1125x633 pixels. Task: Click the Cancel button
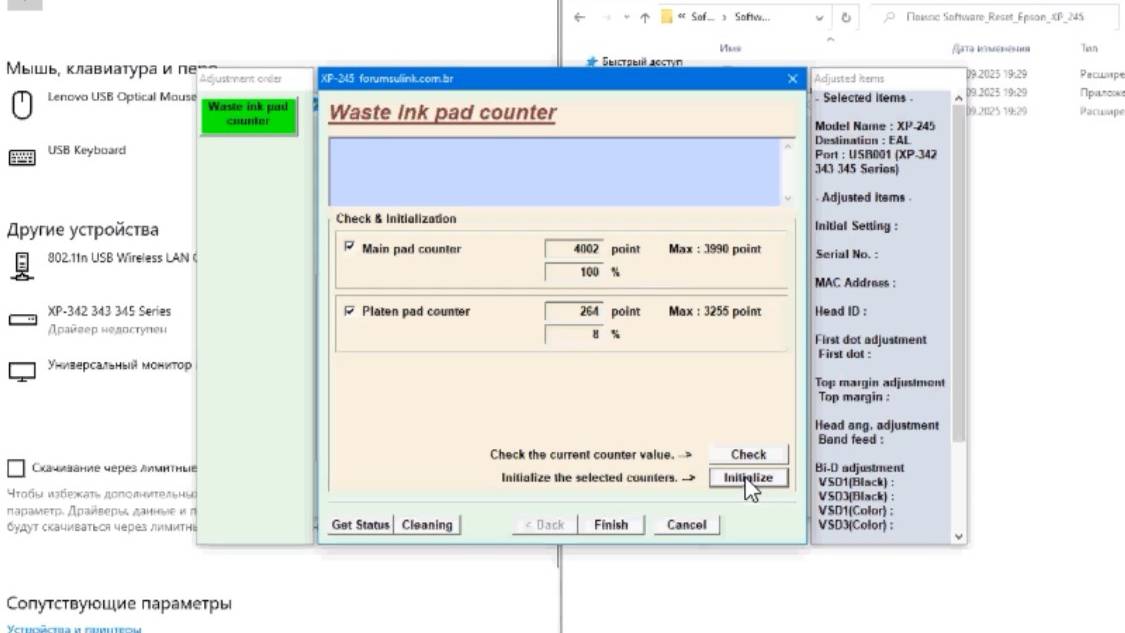click(687, 525)
